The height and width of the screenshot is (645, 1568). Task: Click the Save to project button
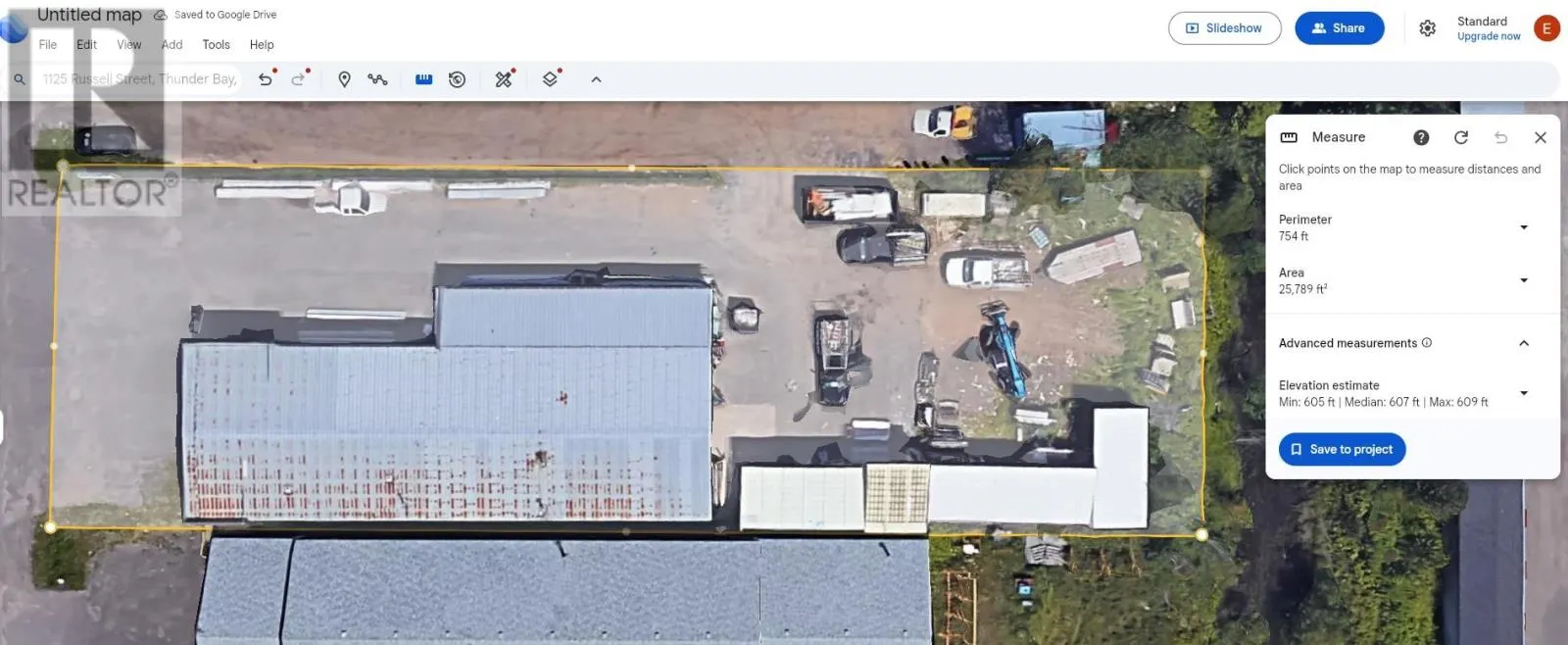1342,449
